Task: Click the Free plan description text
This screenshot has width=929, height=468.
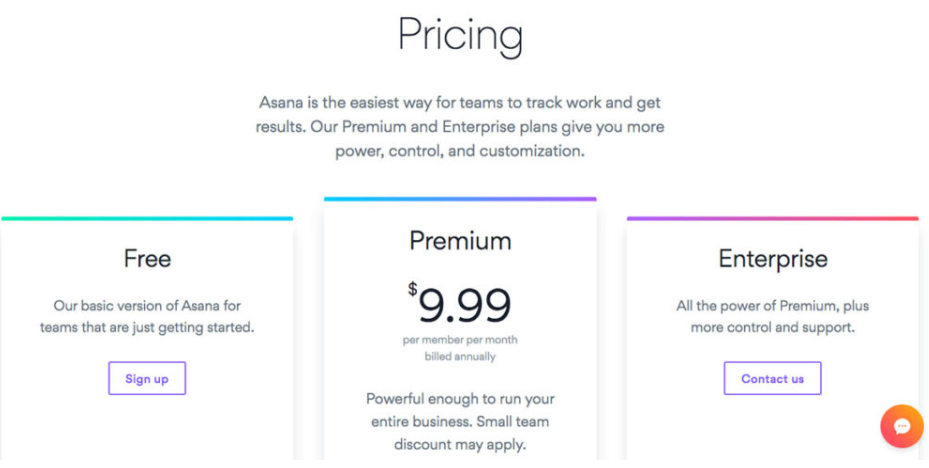Action: pyautogui.click(x=147, y=316)
